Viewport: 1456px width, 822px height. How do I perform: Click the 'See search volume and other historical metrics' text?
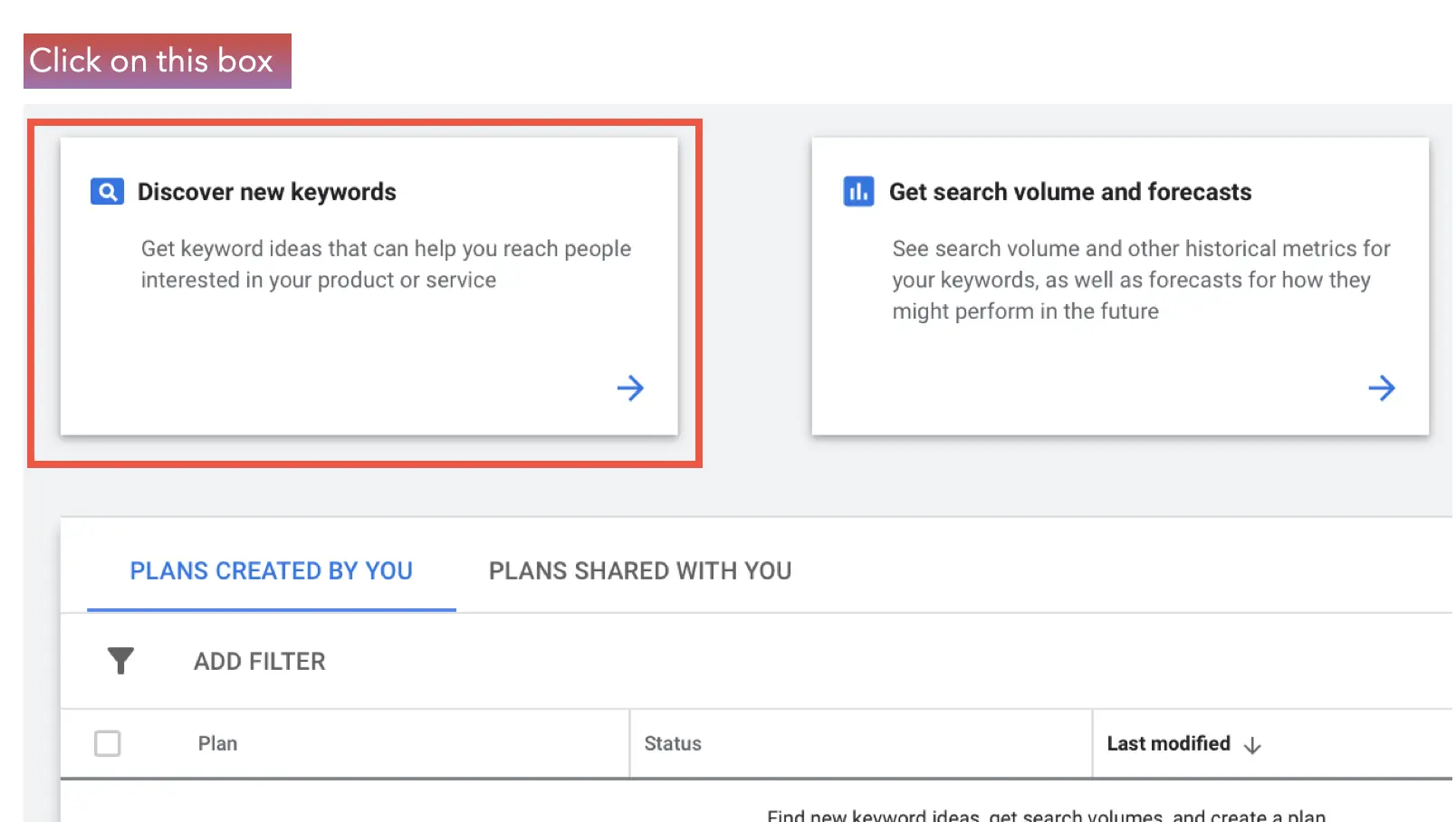click(x=1141, y=280)
